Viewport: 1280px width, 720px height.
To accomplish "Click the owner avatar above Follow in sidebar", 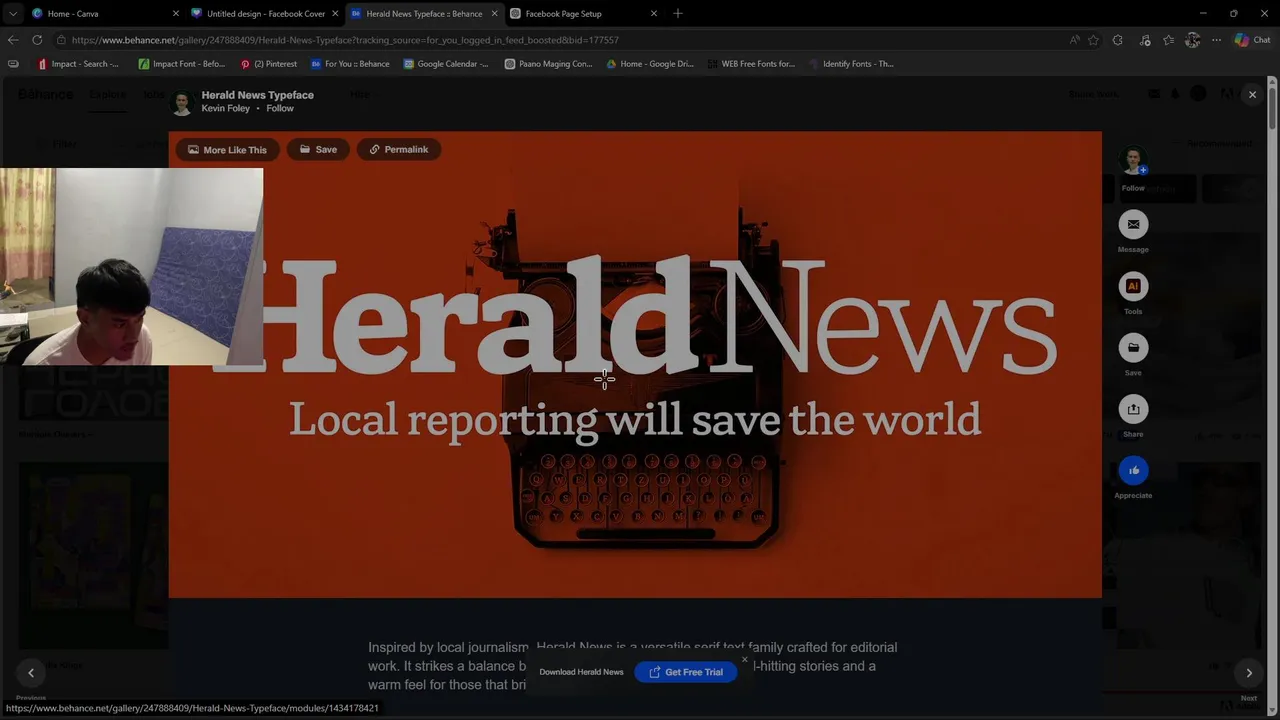I will tap(1133, 161).
